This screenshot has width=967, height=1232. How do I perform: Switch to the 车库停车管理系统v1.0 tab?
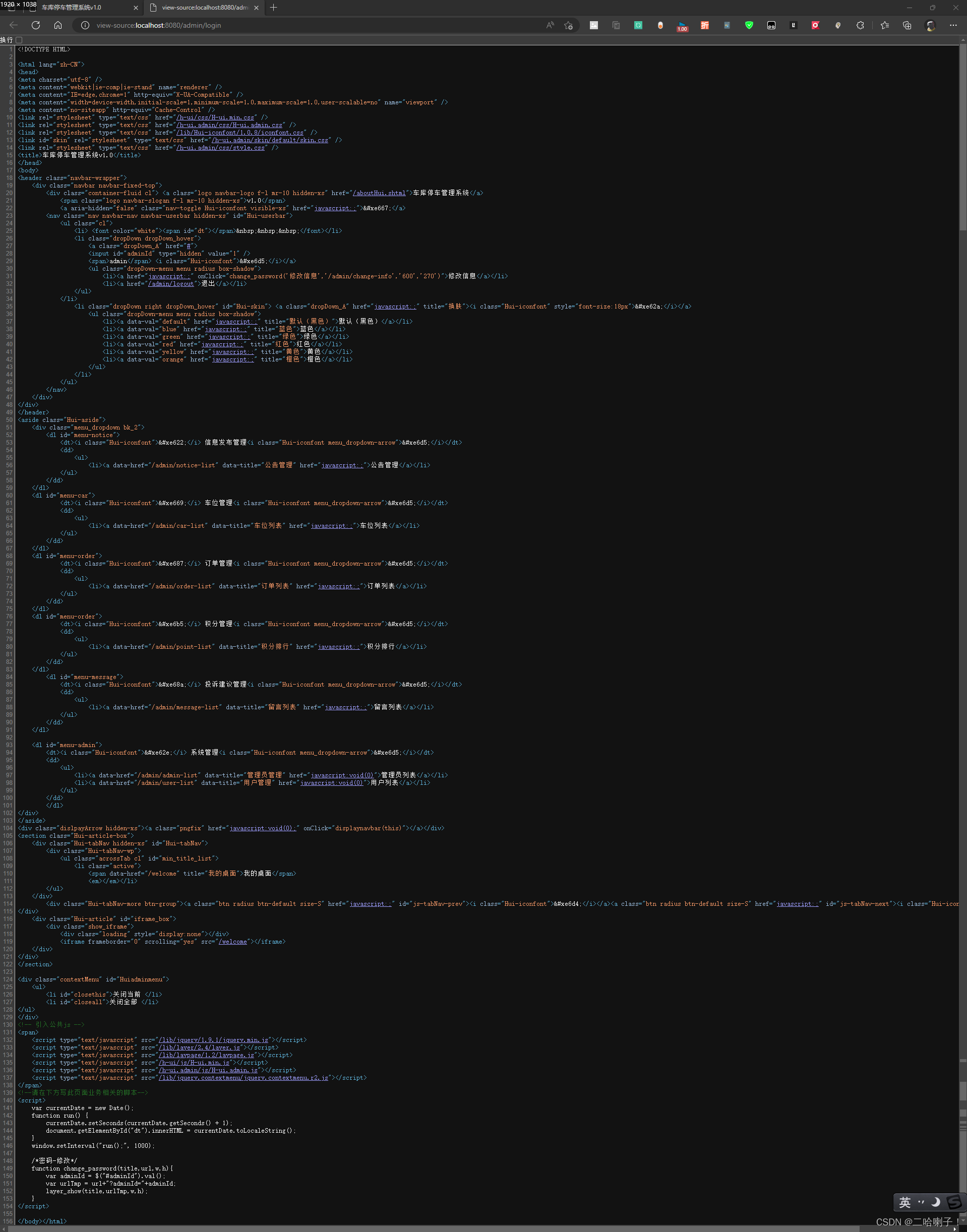coord(71,8)
